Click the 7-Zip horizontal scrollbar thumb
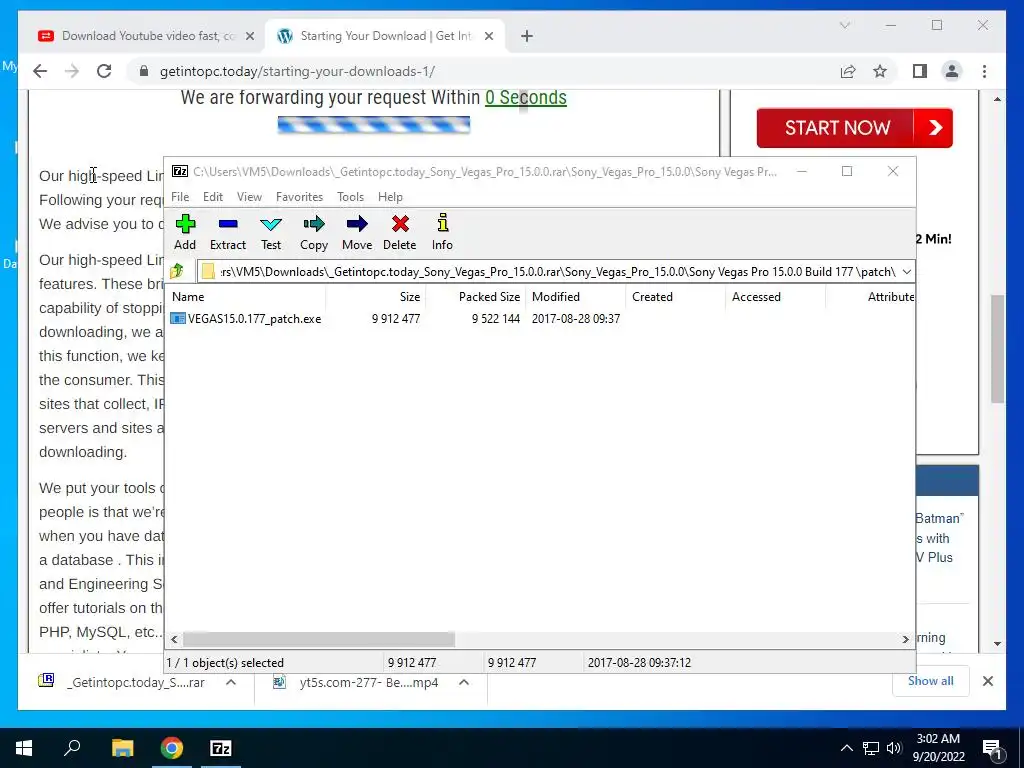This screenshot has width=1024, height=768. [x=319, y=639]
